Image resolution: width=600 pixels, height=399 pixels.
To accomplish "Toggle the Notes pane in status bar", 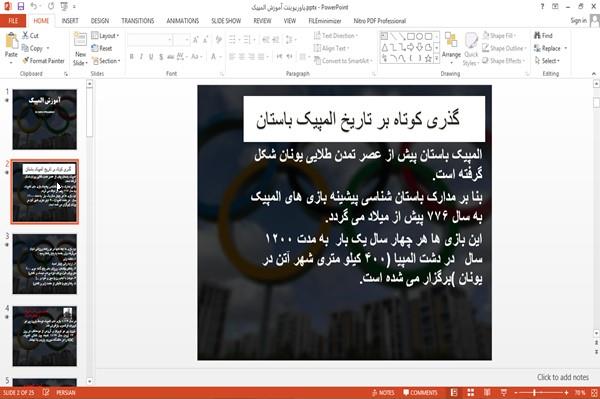I will [383, 392].
